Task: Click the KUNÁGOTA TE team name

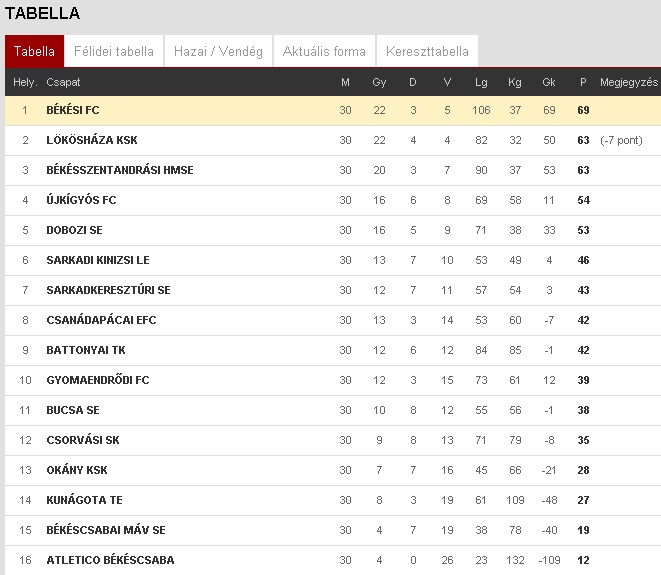Action: point(84,500)
